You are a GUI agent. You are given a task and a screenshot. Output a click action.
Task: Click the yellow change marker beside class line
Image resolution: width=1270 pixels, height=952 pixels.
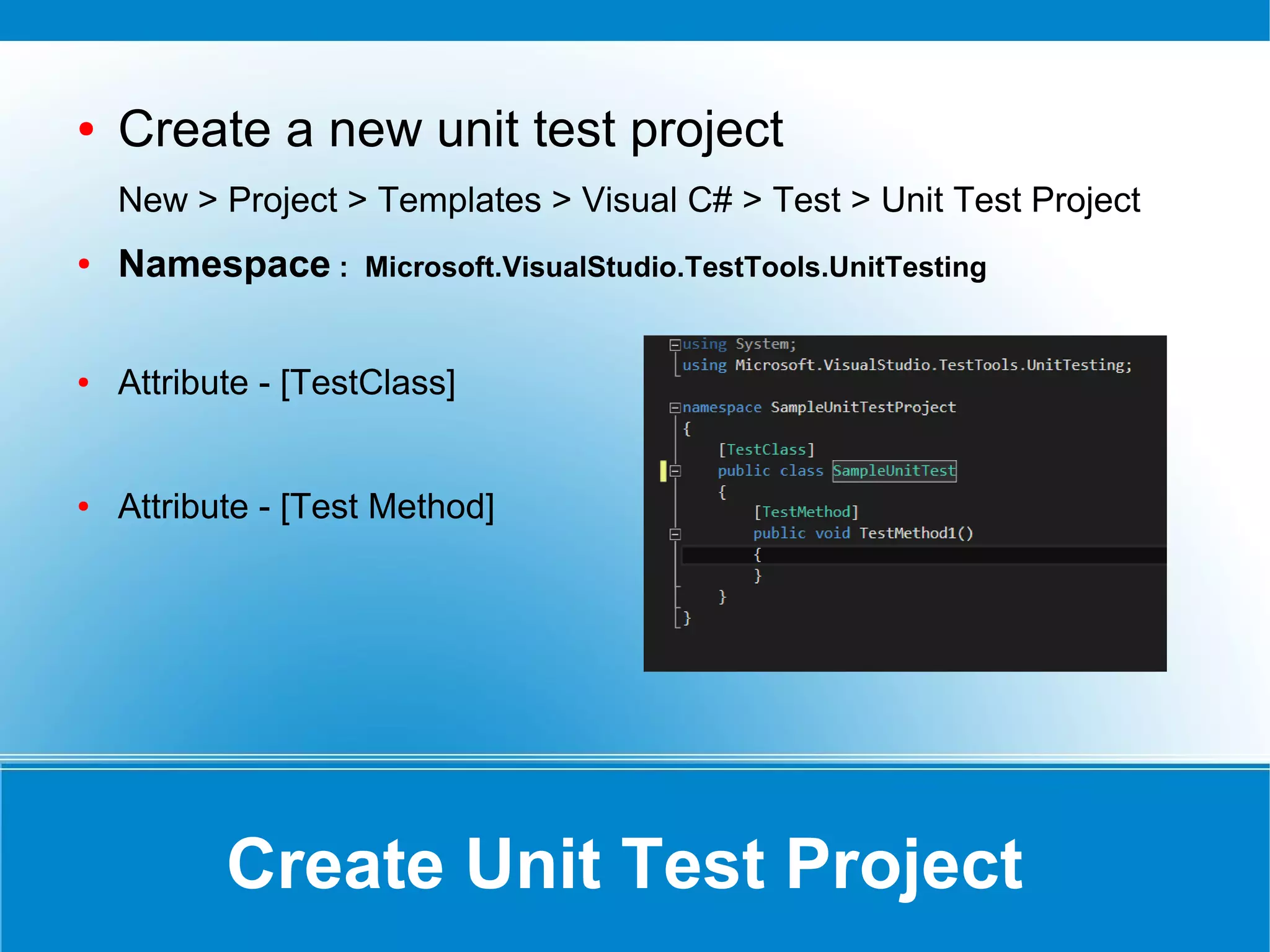click(664, 471)
